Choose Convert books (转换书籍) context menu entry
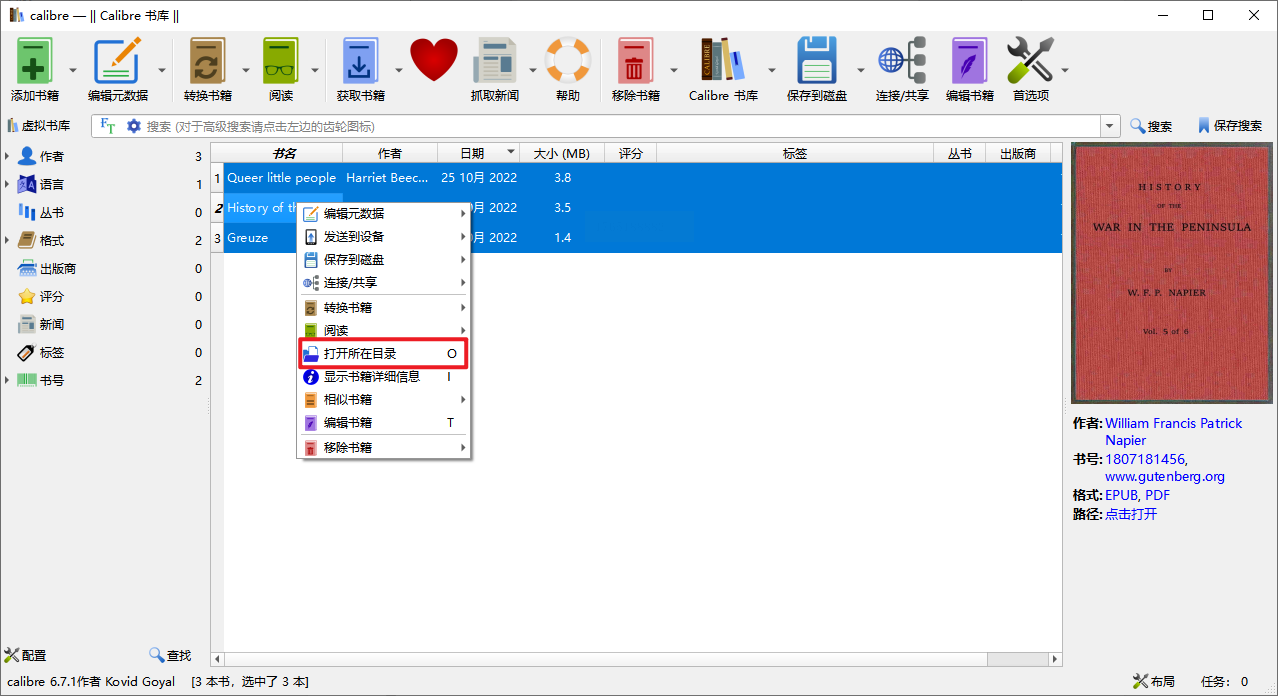1278x696 pixels. tap(384, 307)
